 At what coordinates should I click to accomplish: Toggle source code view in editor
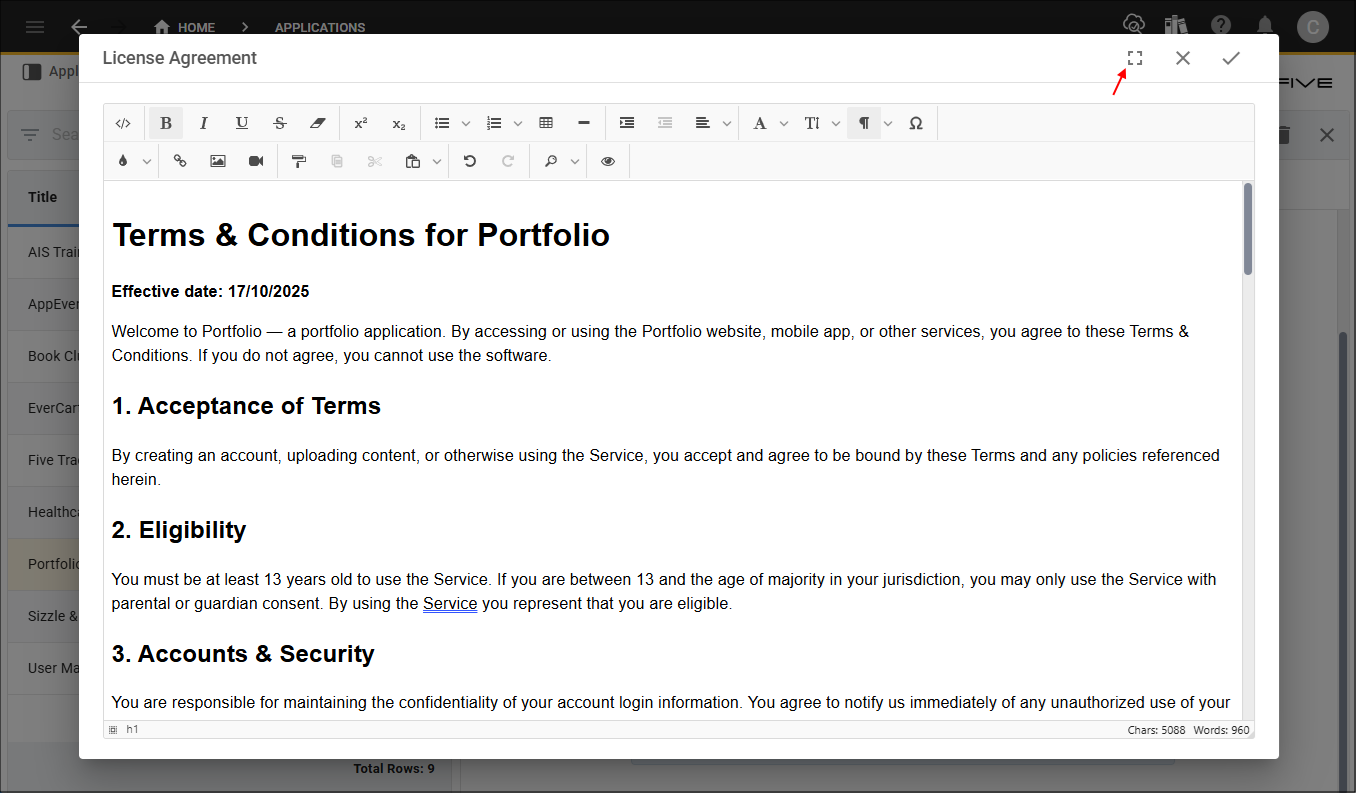point(123,123)
